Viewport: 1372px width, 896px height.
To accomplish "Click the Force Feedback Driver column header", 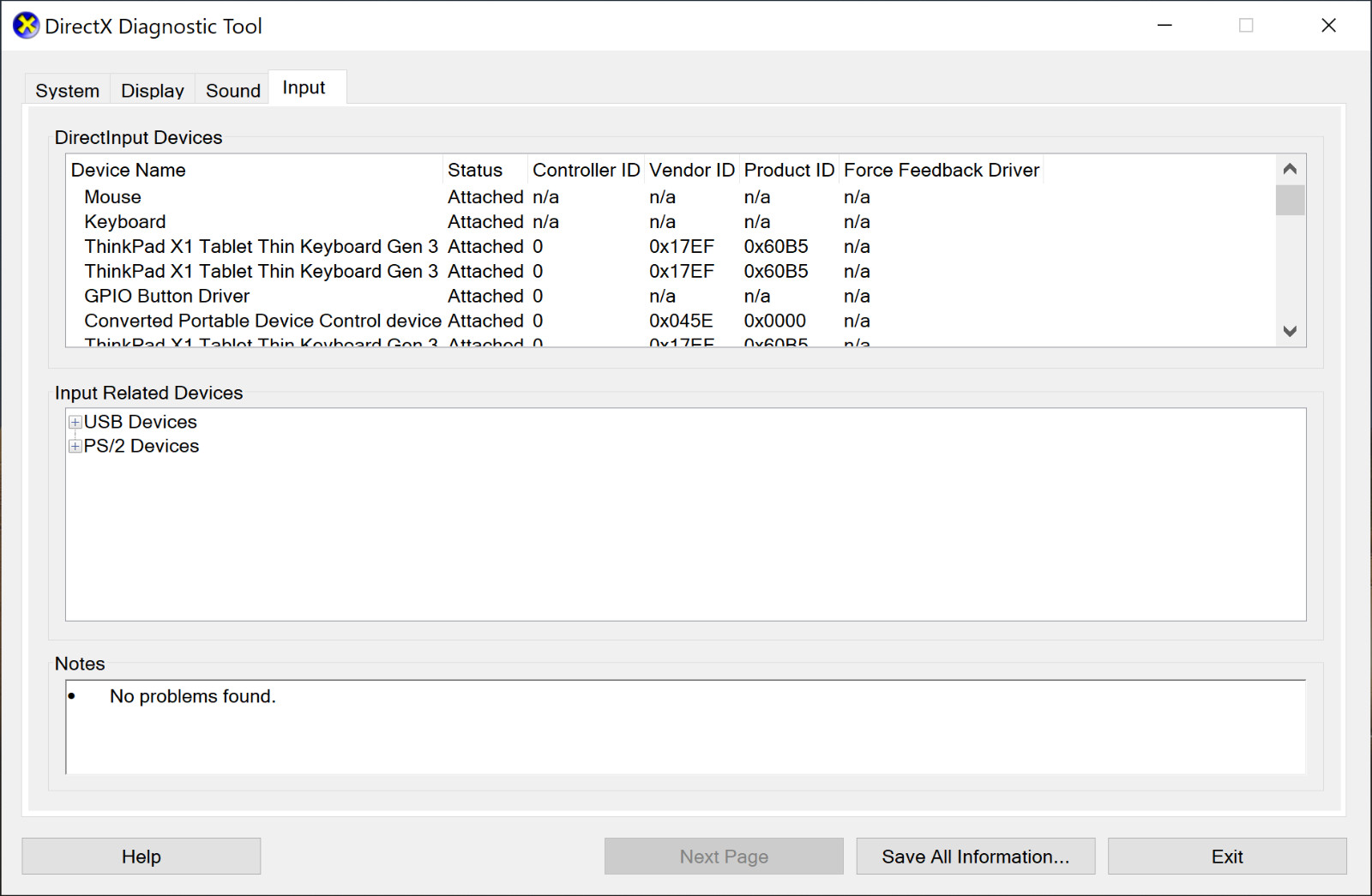I will 942,170.
